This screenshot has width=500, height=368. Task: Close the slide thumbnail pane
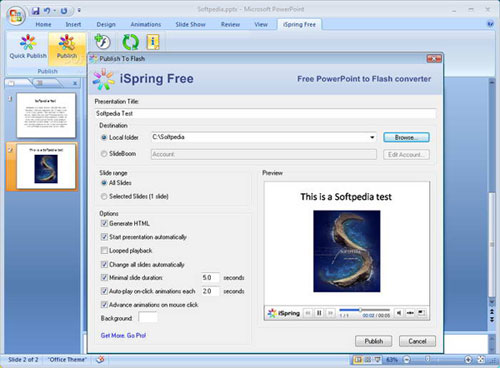(x=75, y=83)
